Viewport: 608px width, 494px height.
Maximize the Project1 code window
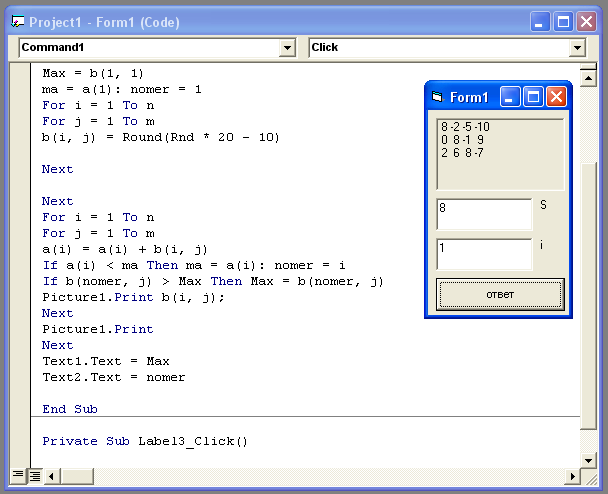click(x=563, y=22)
